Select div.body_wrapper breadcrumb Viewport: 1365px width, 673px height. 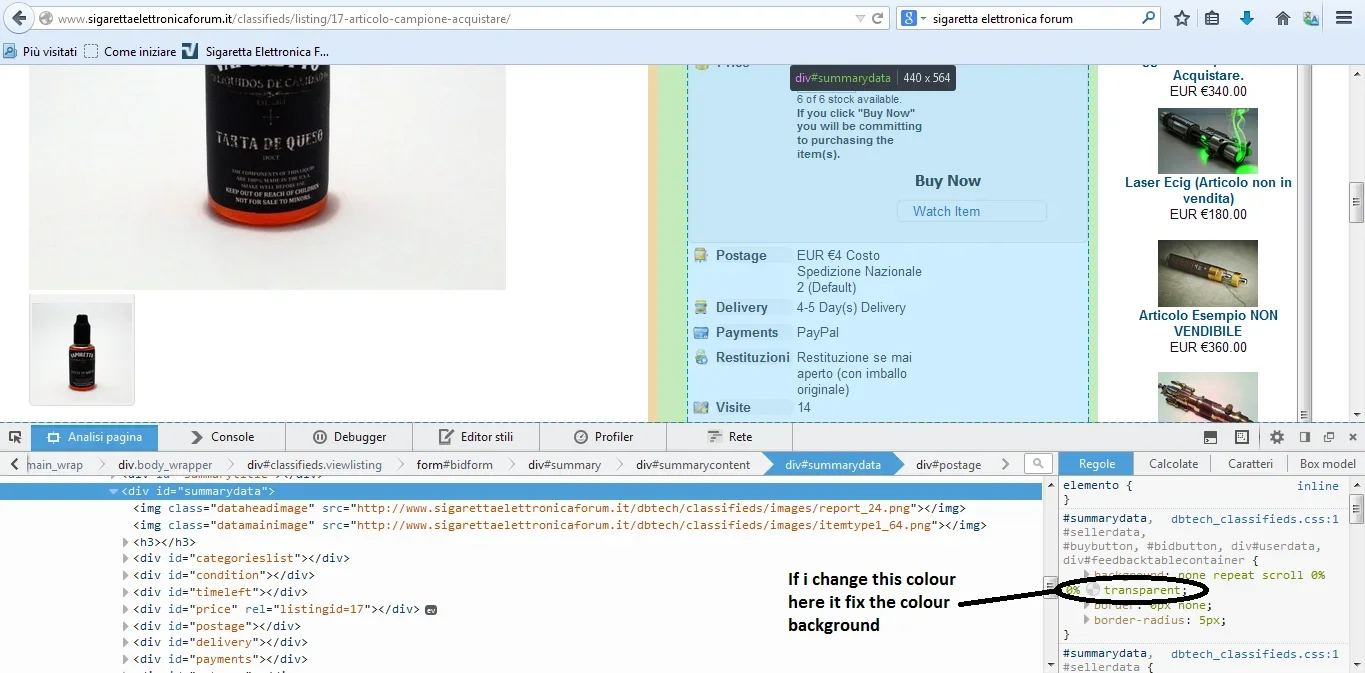[x=165, y=464]
